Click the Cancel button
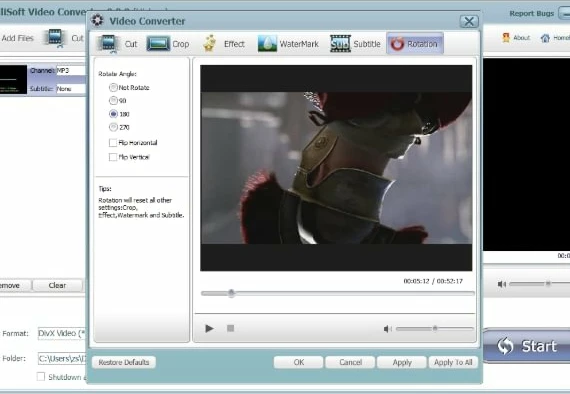 click(x=350, y=362)
